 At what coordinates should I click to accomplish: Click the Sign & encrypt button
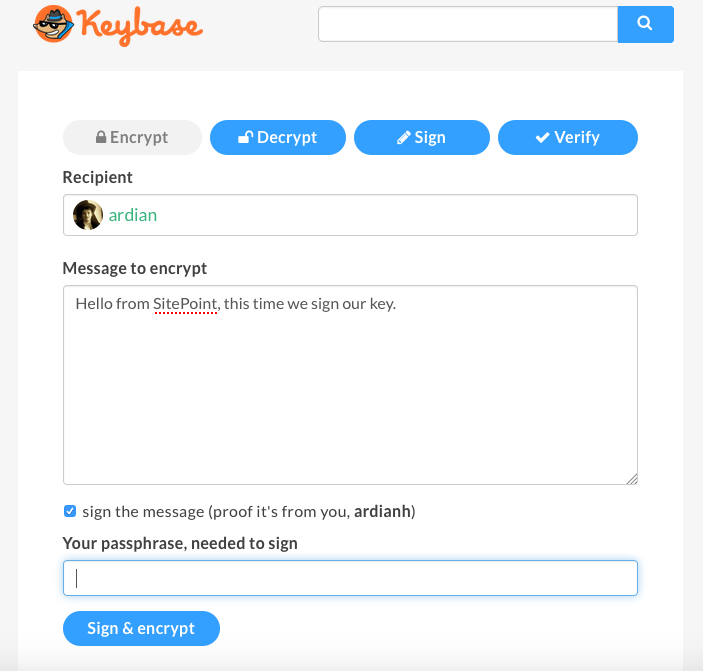coord(141,628)
